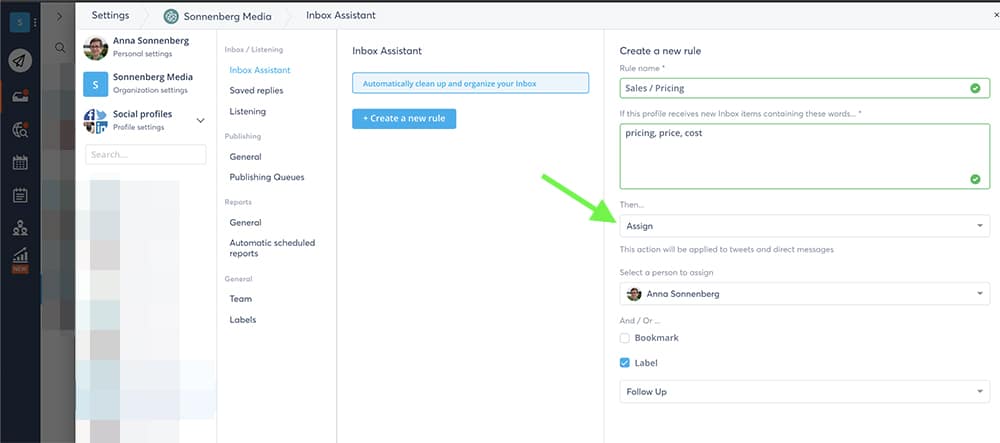
Task: Open Automatic scheduled reports settings
Action: click(272, 248)
